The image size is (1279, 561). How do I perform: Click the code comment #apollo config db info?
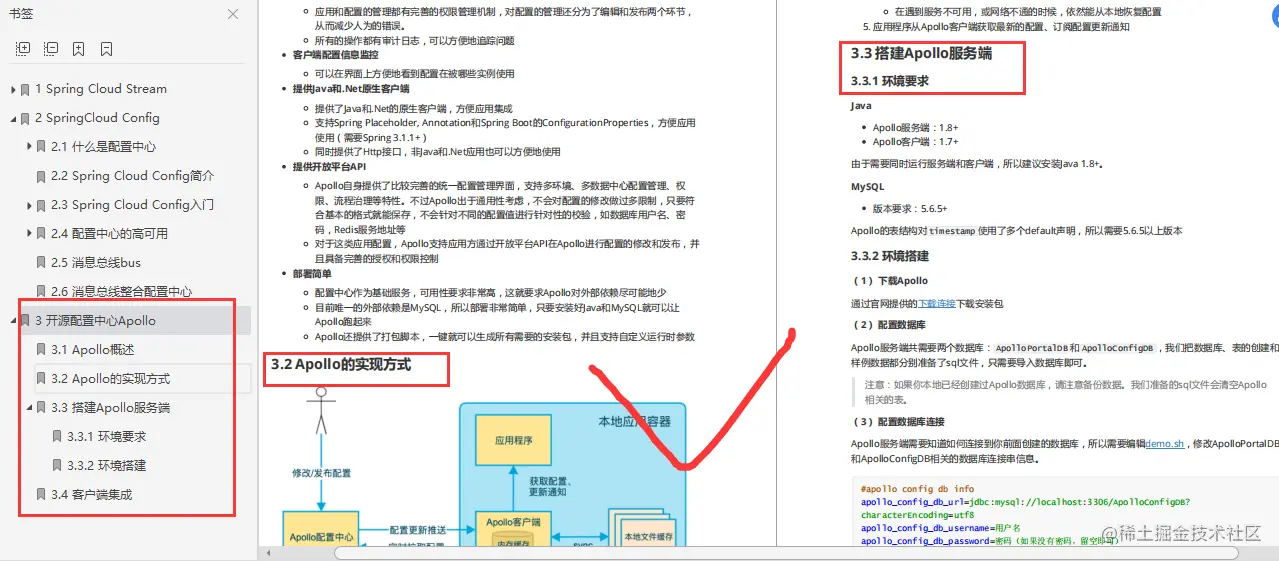click(x=917, y=489)
